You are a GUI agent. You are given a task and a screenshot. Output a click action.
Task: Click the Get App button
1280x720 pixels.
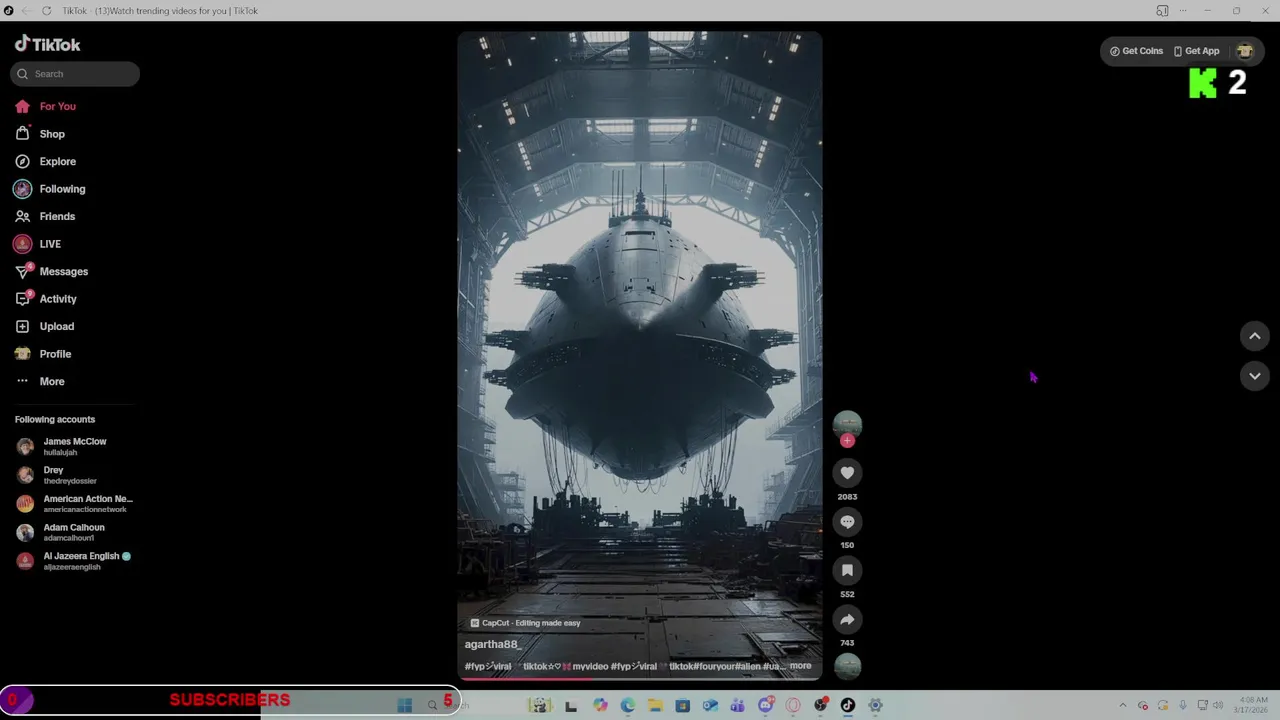tap(1196, 51)
